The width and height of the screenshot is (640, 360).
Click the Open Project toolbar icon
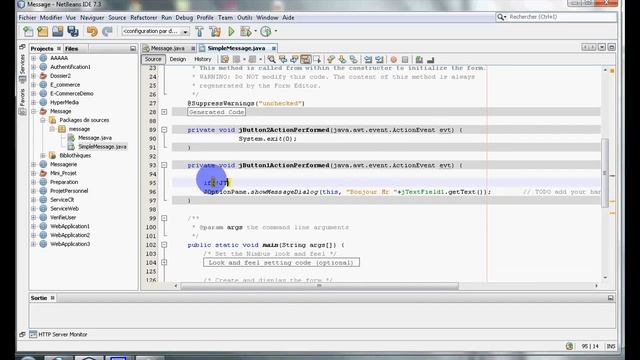coord(58,31)
